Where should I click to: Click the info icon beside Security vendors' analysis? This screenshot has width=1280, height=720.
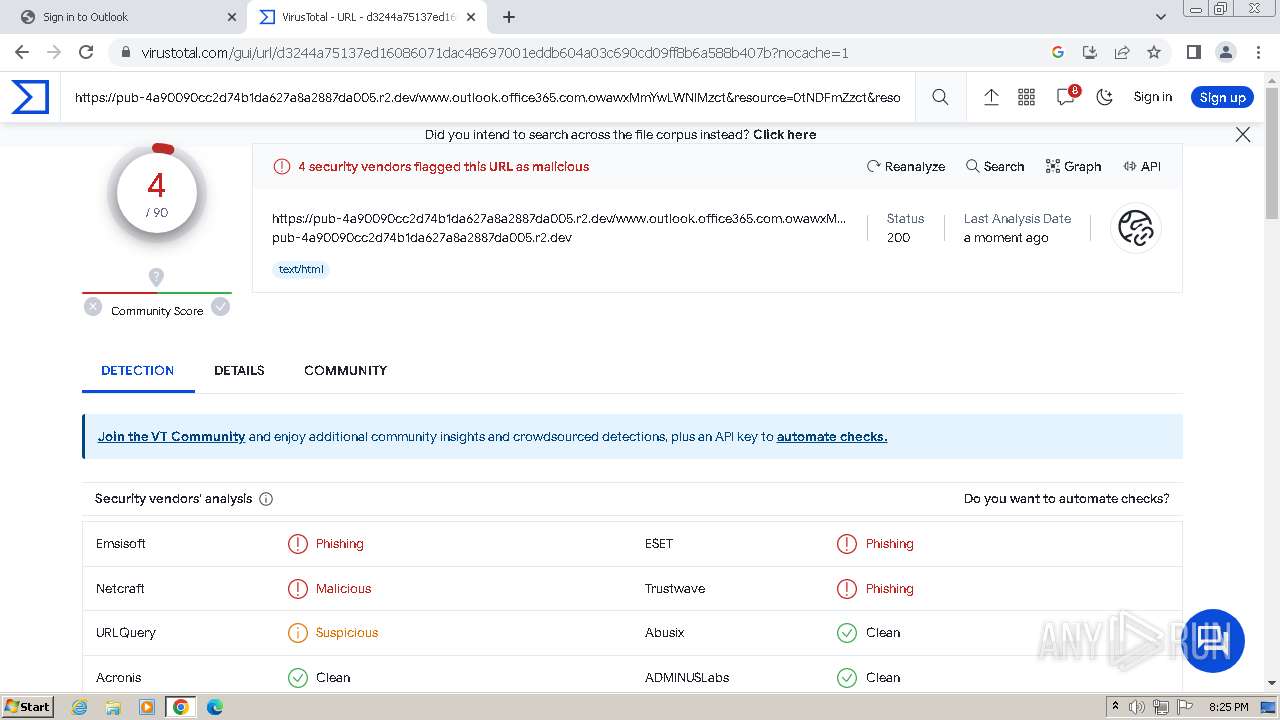click(x=266, y=499)
